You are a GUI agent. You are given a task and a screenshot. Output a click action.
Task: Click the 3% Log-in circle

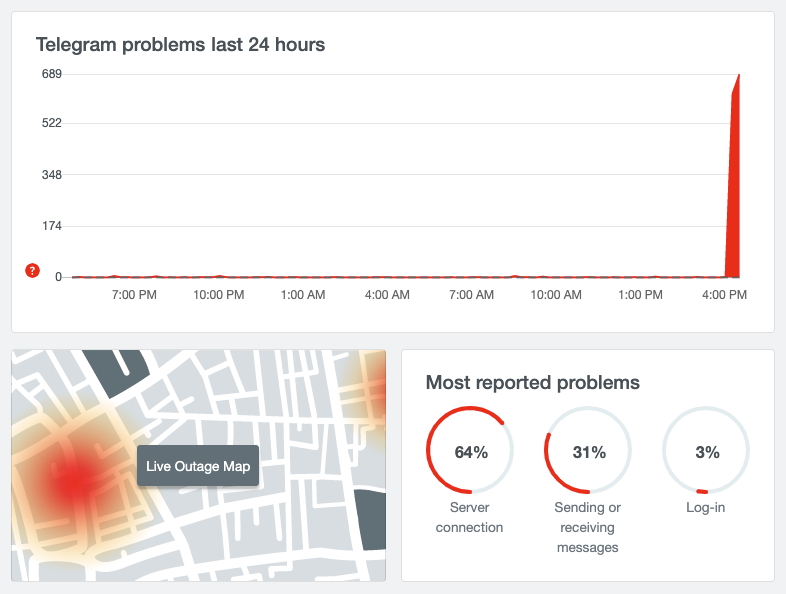706,450
